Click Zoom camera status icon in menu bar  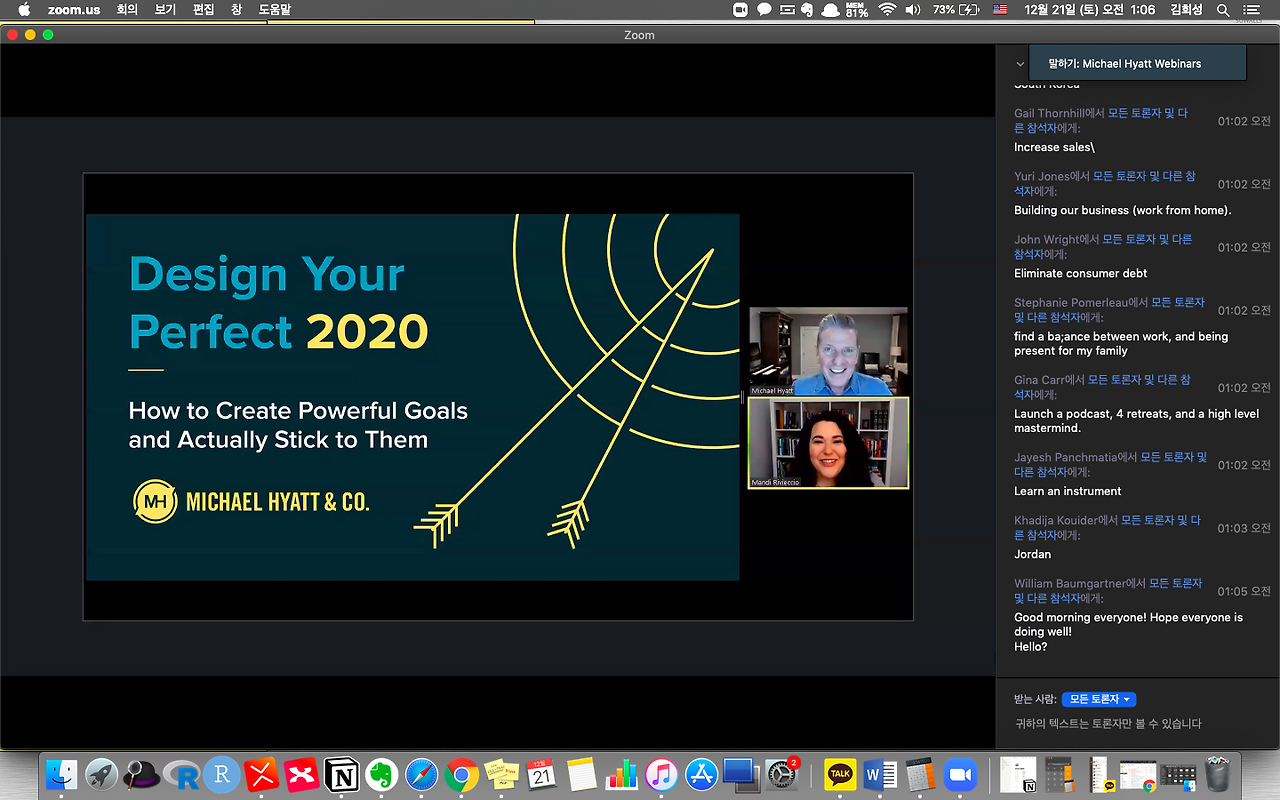coord(741,10)
